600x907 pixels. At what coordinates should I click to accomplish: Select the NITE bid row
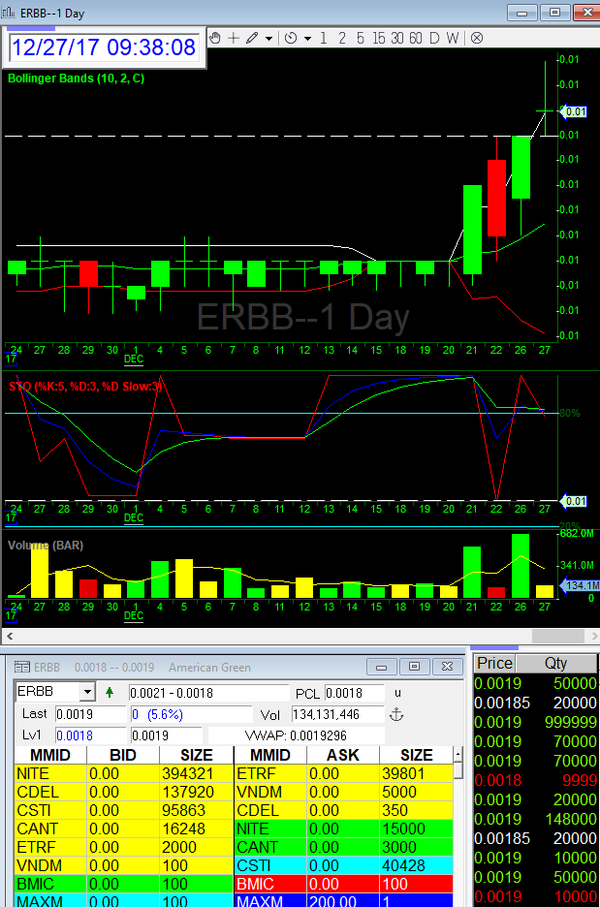(120, 773)
